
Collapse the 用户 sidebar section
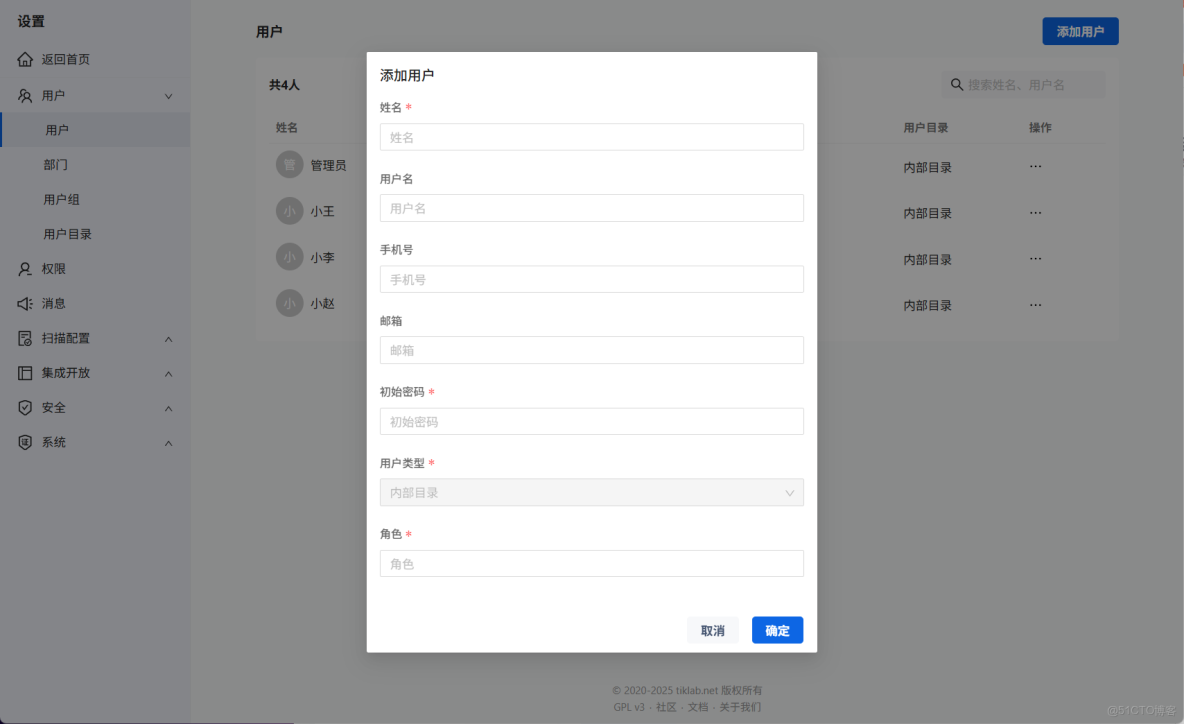pos(170,95)
